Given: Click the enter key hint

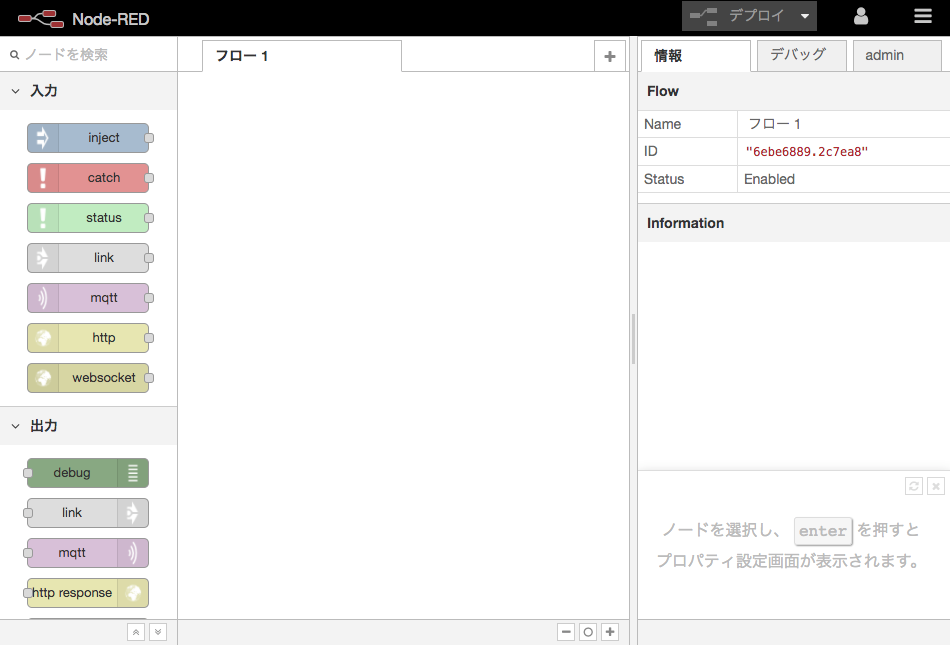Looking at the screenshot, I should point(823,531).
